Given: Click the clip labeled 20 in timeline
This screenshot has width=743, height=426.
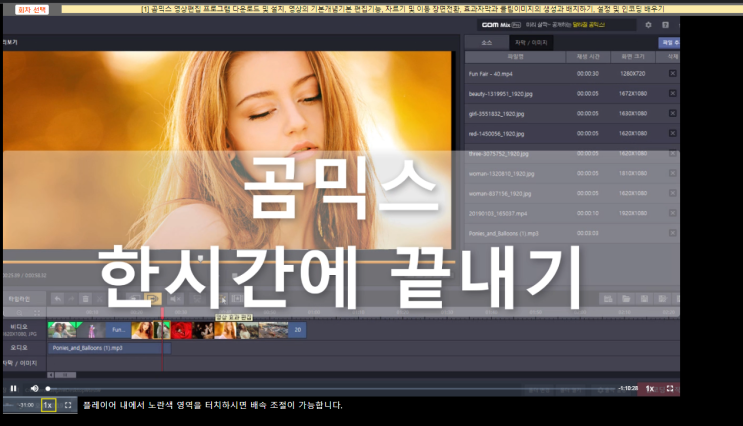Looking at the screenshot, I should coord(298,330).
